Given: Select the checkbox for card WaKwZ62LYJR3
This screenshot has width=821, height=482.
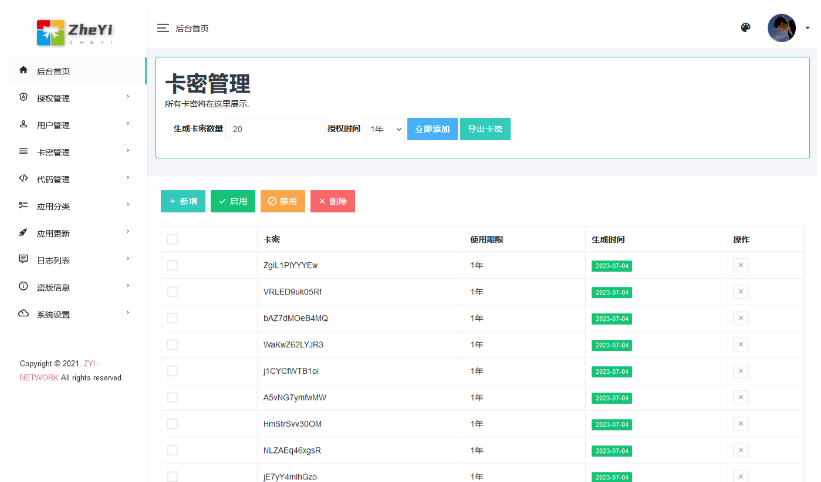Looking at the screenshot, I should point(172,344).
